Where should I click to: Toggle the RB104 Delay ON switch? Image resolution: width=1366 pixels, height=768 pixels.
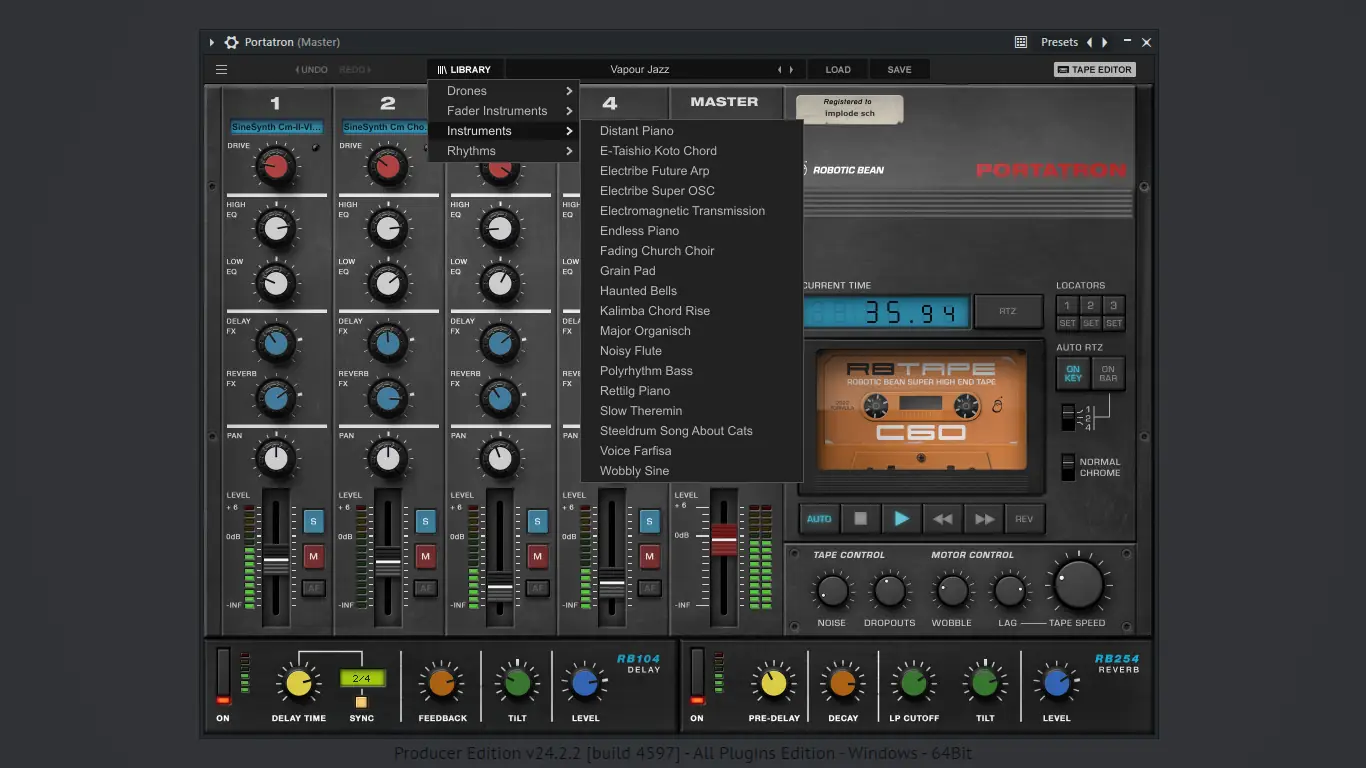[223, 675]
